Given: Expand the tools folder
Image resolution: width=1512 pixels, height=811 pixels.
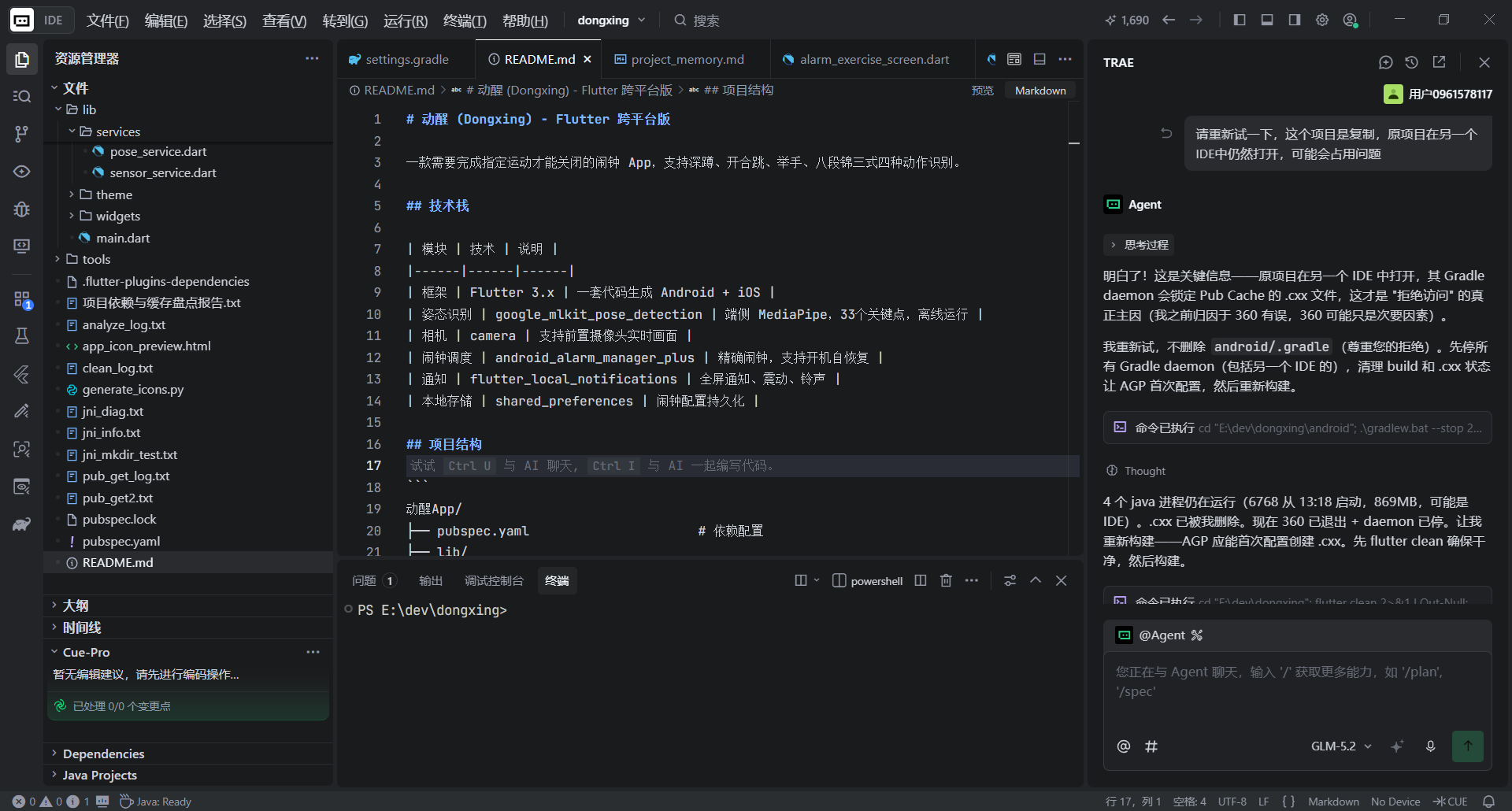Looking at the screenshot, I should [58, 259].
